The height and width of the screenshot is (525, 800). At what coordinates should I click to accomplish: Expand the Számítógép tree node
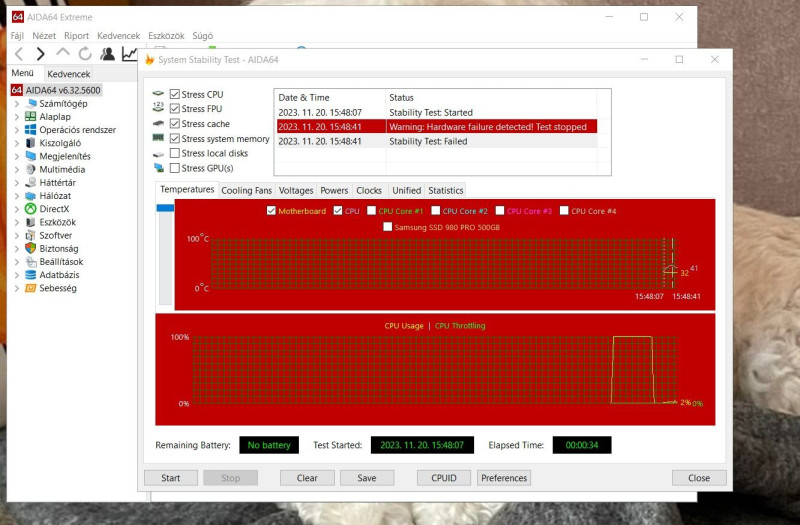[16, 104]
